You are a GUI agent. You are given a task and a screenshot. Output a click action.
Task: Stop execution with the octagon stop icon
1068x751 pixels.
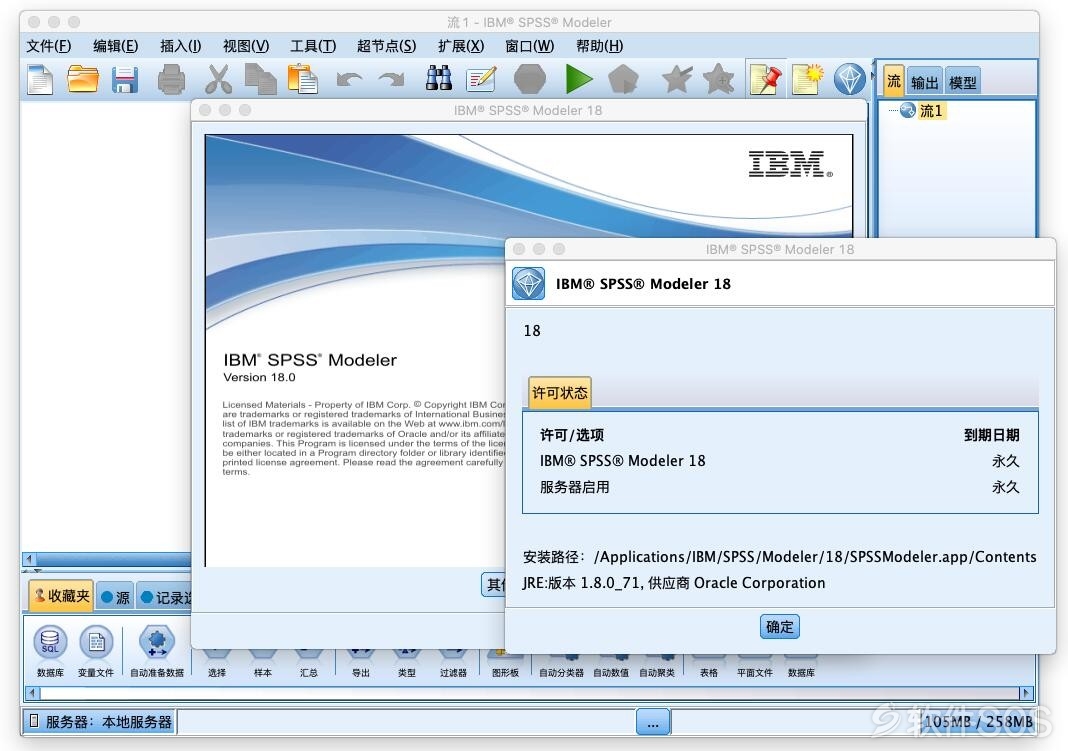[x=530, y=80]
